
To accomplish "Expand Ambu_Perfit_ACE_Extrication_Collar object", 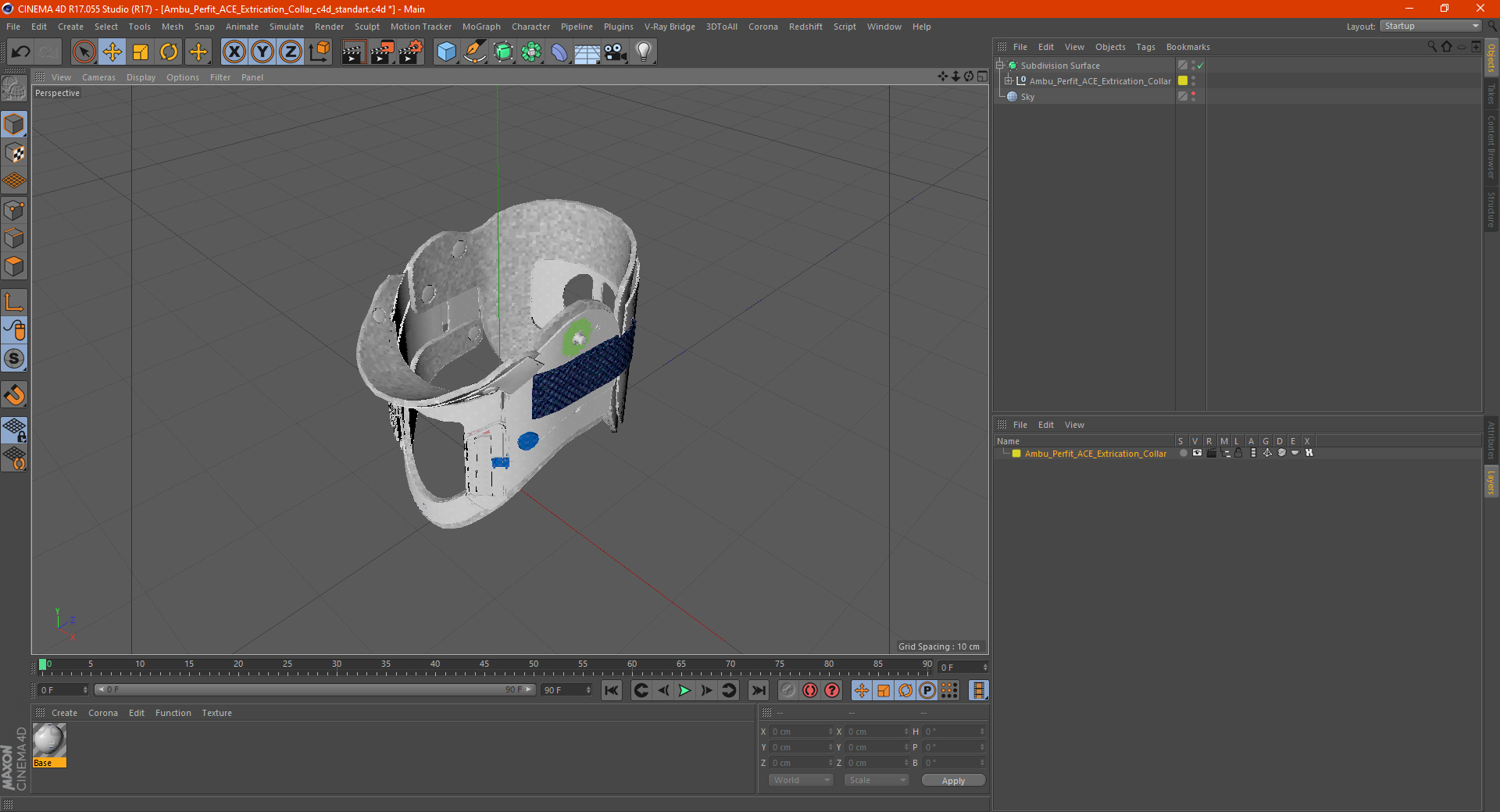I will (1008, 80).
